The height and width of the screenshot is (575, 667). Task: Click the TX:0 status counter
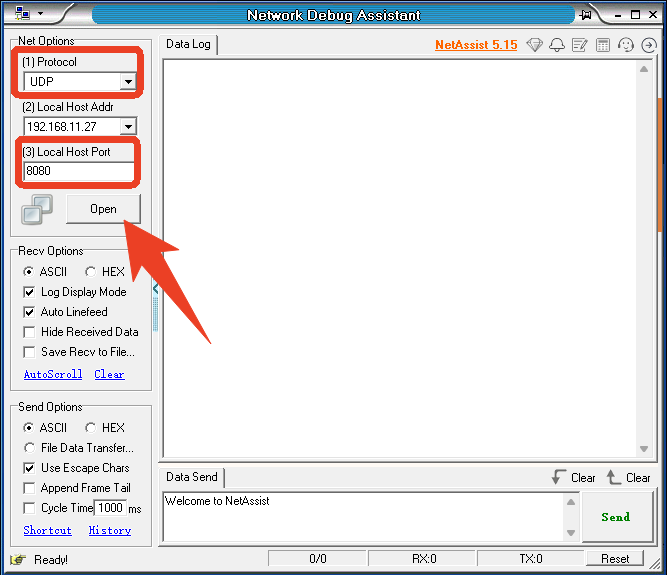pyautogui.click(x=530, y=558)
